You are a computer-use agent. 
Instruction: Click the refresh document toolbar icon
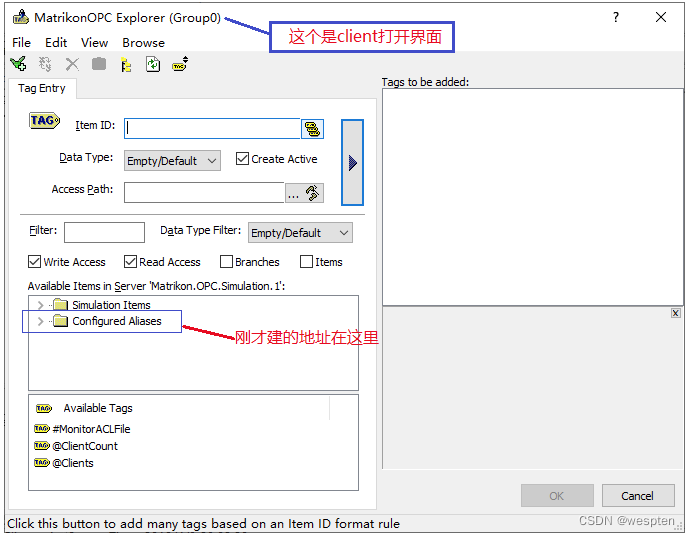153,65
